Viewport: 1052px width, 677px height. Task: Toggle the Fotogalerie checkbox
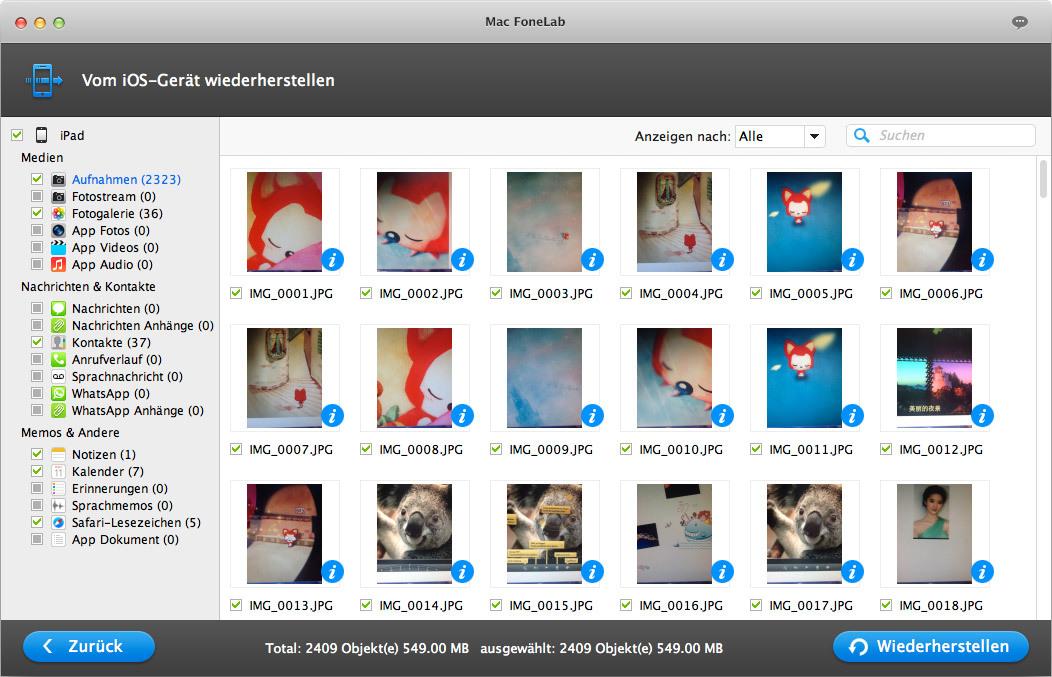click(37, 213)
